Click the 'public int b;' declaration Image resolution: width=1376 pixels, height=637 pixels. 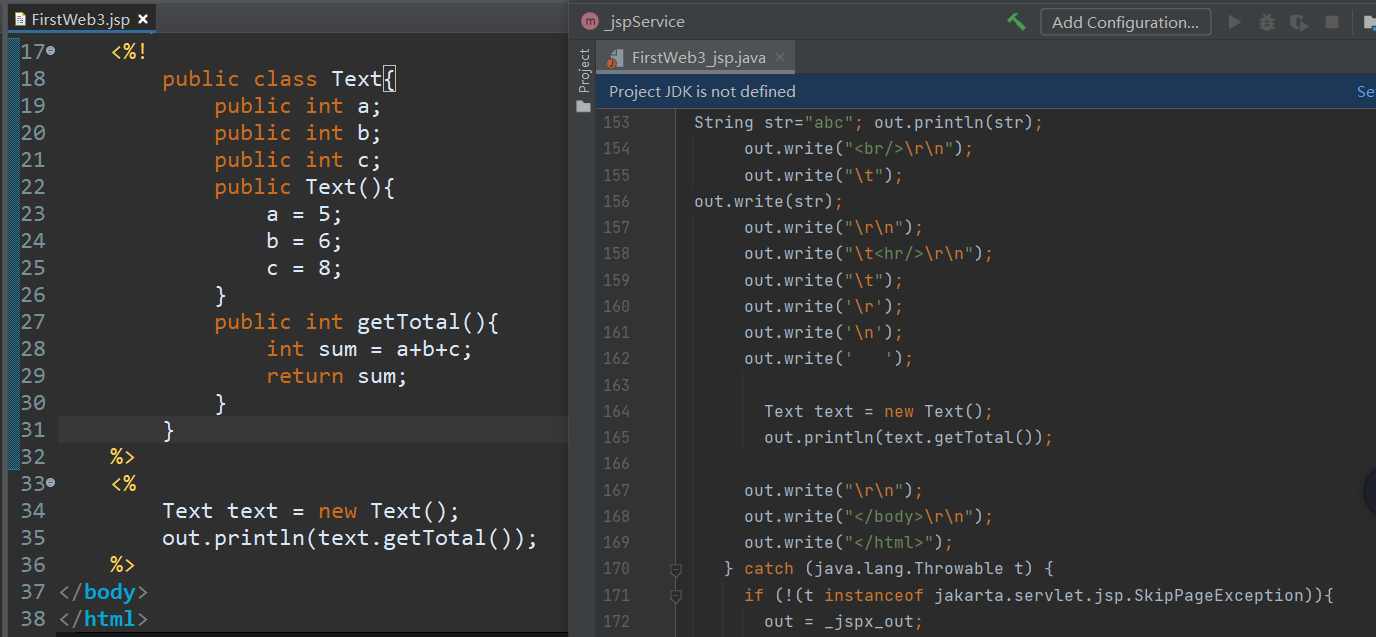click(x=298, y=133)
